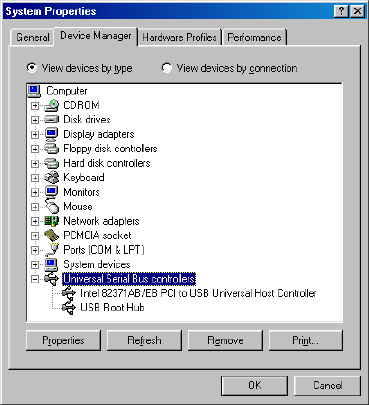
Task: Expand the Monitors branch
Action: [35, 192]
